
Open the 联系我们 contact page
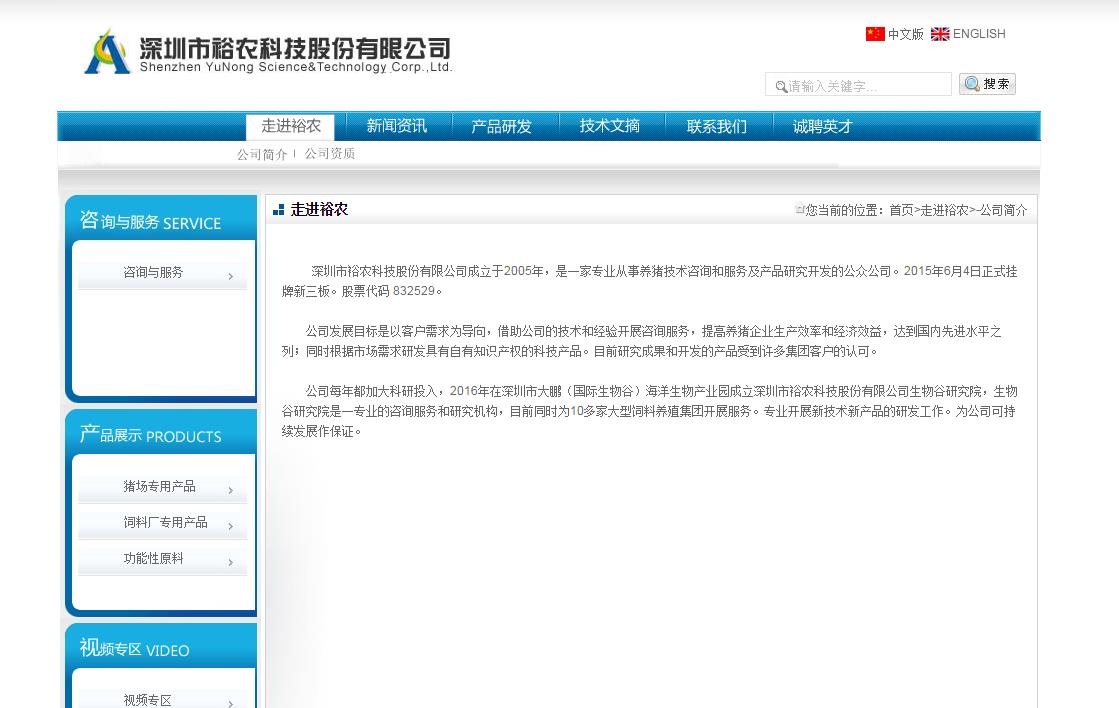pos(716,126)
